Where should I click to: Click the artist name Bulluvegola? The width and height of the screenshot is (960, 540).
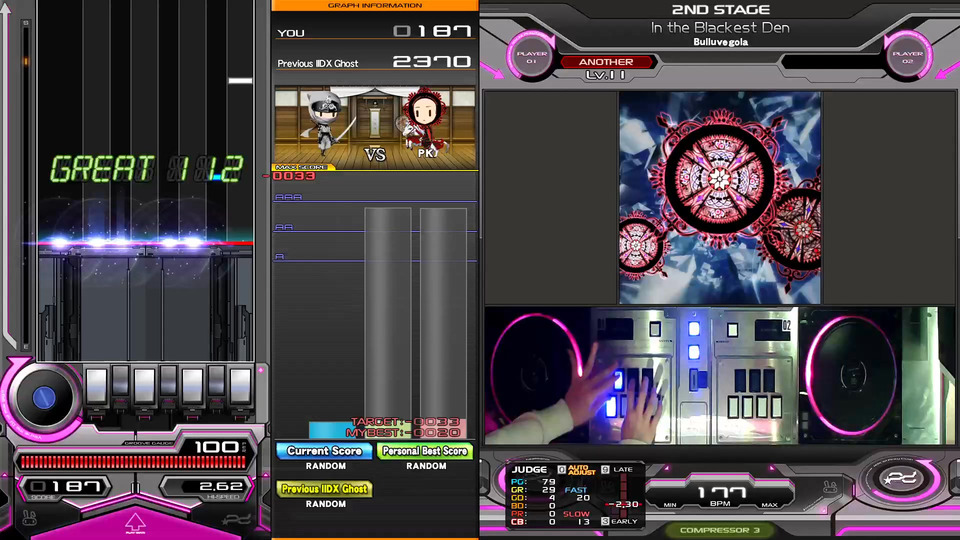(721, 42)
